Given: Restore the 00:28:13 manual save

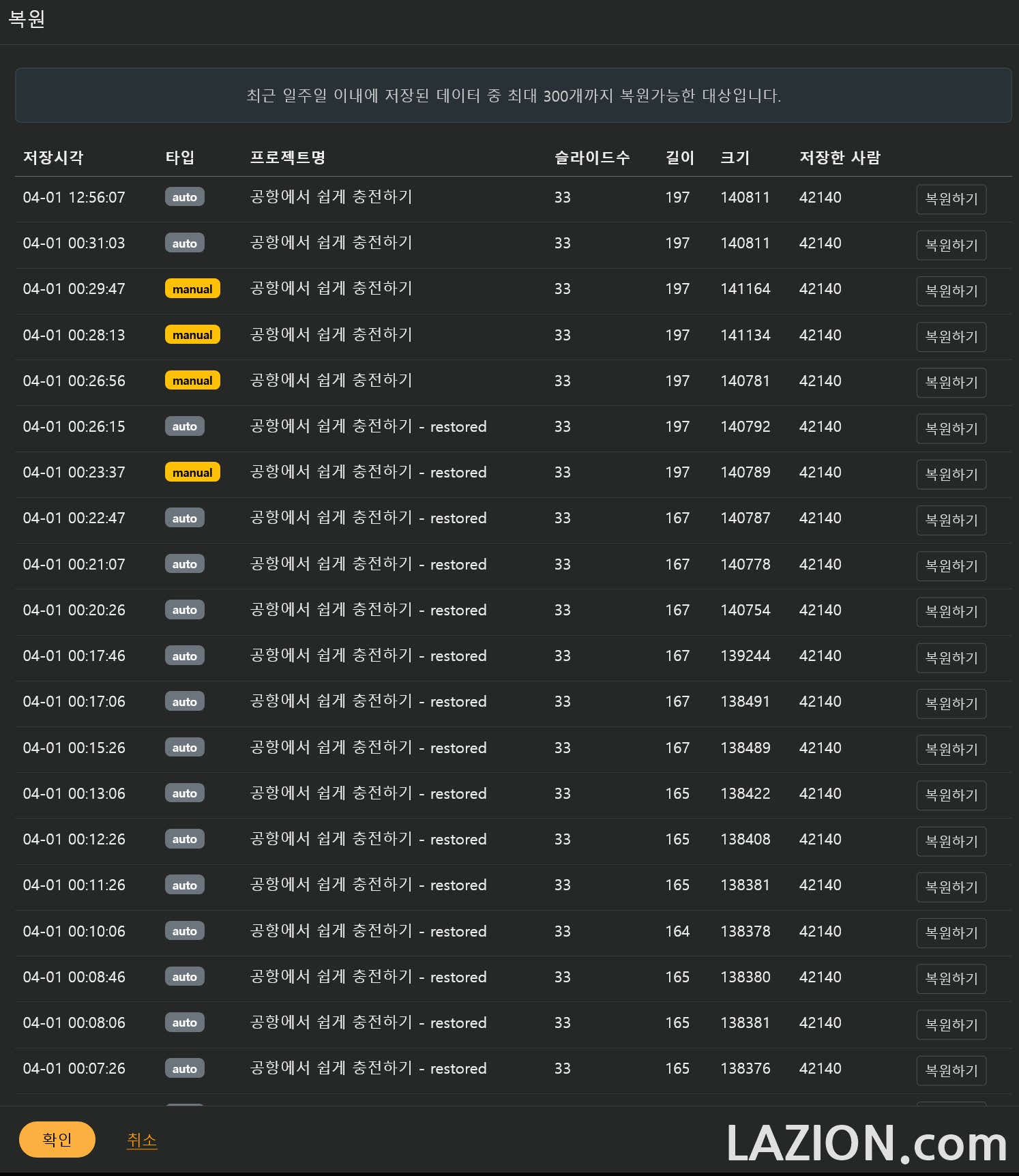Looking at the screenshot, I should coord(951,336).
